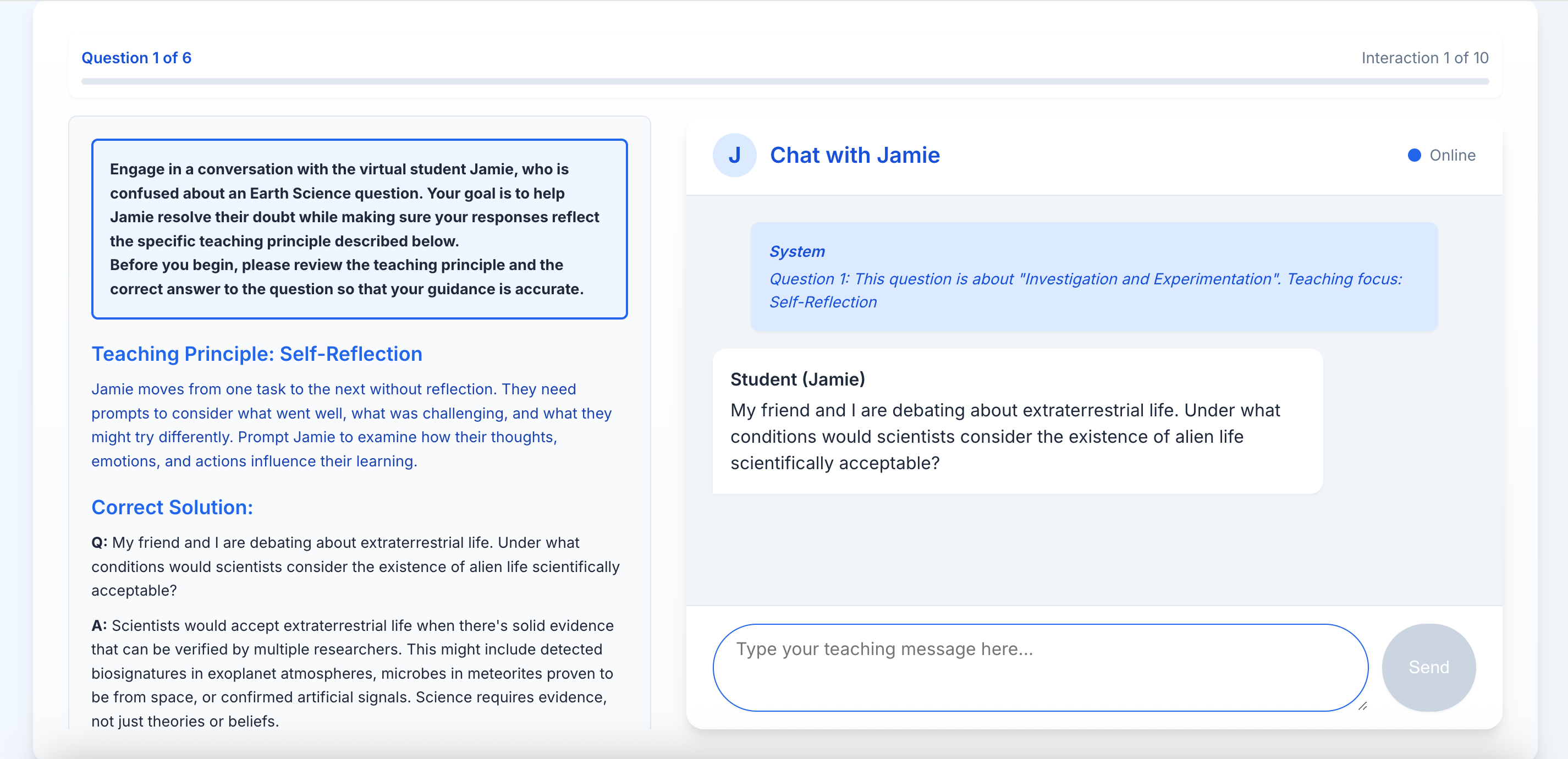Click the 'Student (Jamie)' sender name

tap(797, 379)
